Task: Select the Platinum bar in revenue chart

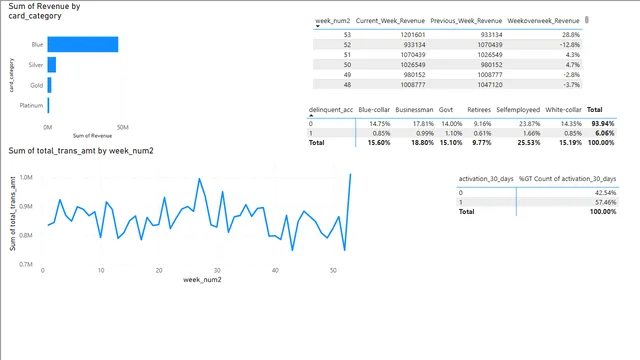Action: [x=49, y=105]
